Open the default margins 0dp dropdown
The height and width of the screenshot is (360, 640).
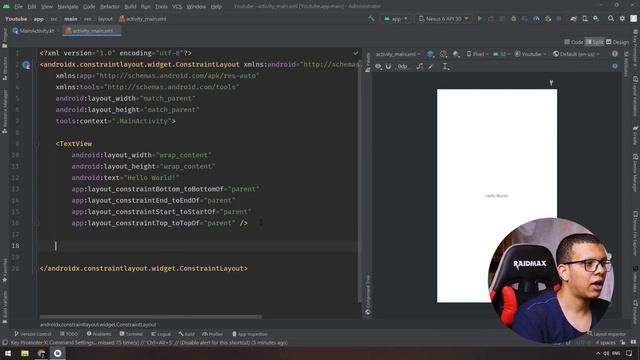coord(402,66)
